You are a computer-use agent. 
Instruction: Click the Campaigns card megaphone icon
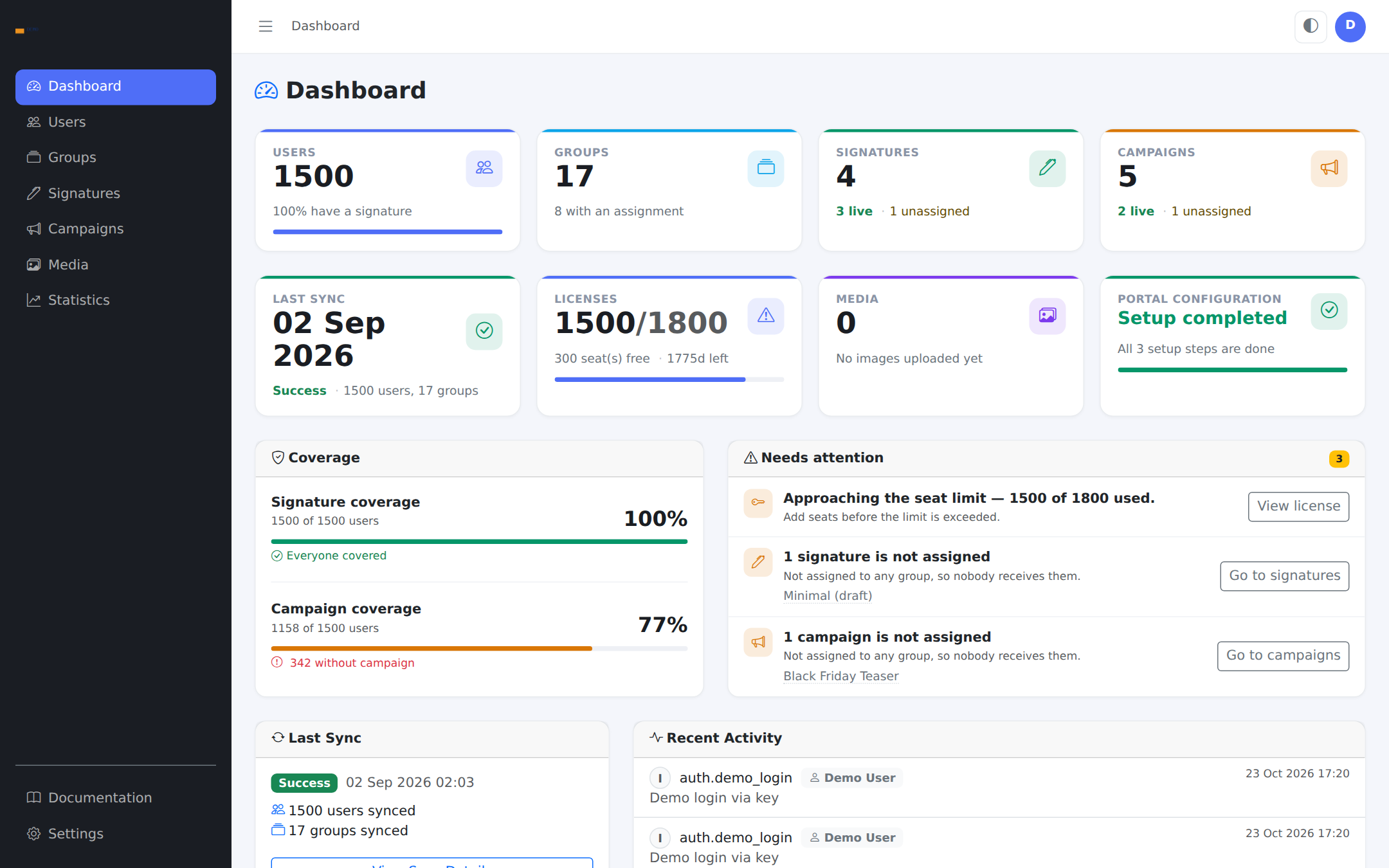click(1329, 168)
